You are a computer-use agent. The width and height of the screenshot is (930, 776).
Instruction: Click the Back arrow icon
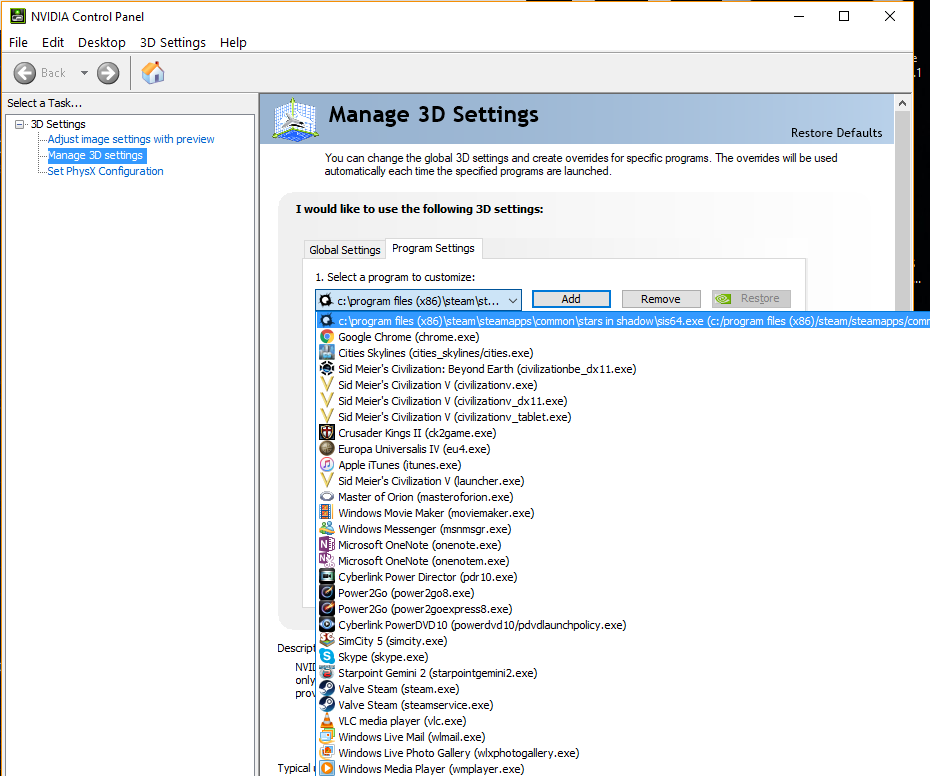25,73
